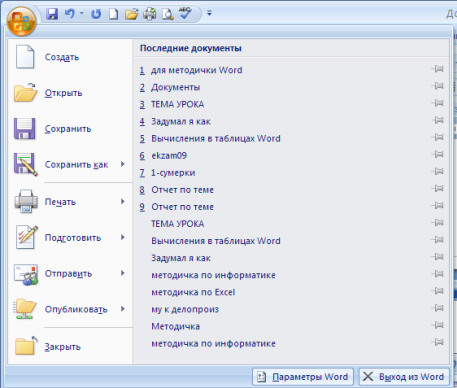Screen dimensions: 457x388
Task: Click the Redo icon in the toolbar
Action: pos(96,14)
